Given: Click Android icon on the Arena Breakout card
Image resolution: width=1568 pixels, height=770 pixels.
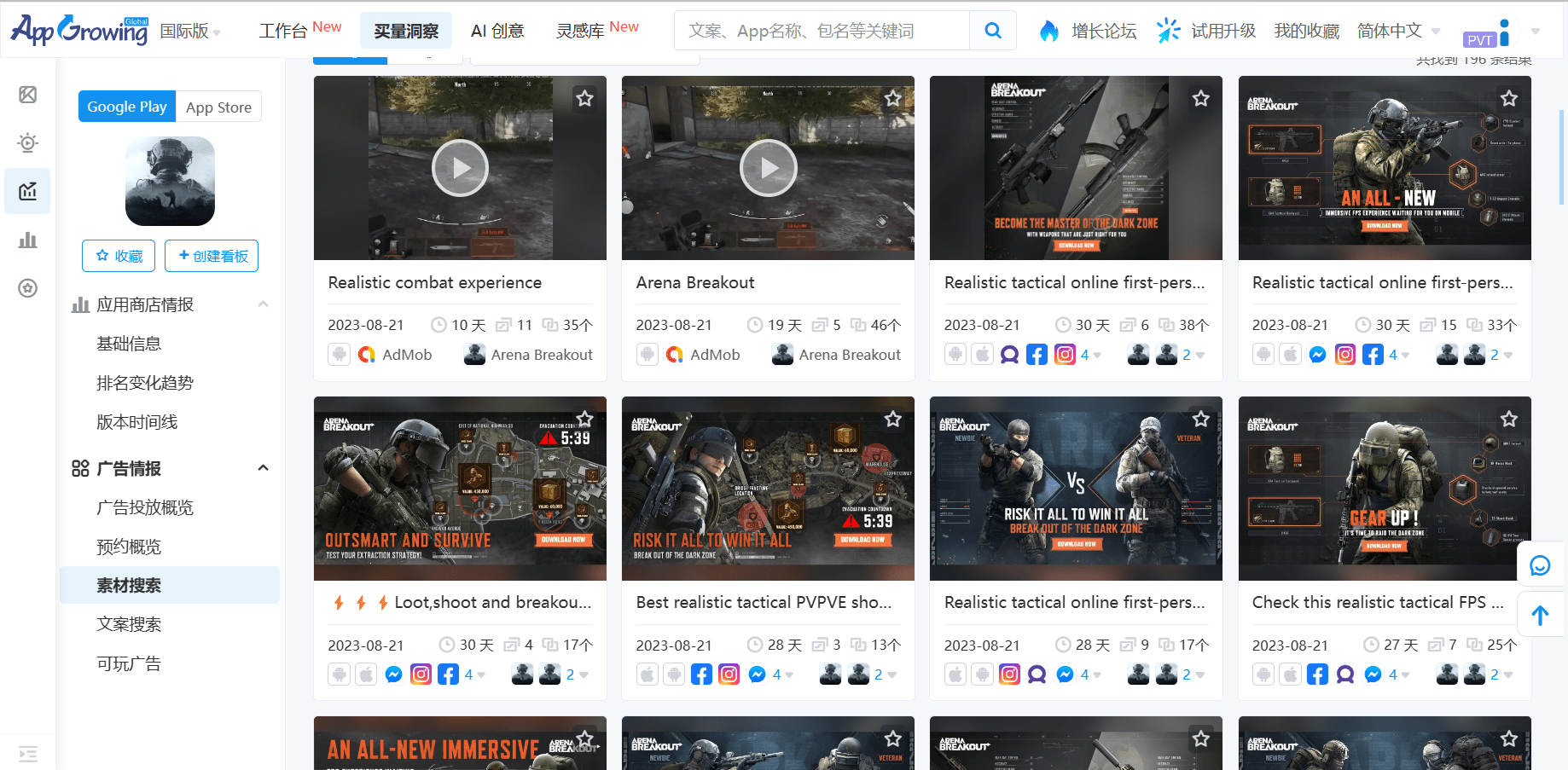Looking at the screenshot, I should [648, 355].
